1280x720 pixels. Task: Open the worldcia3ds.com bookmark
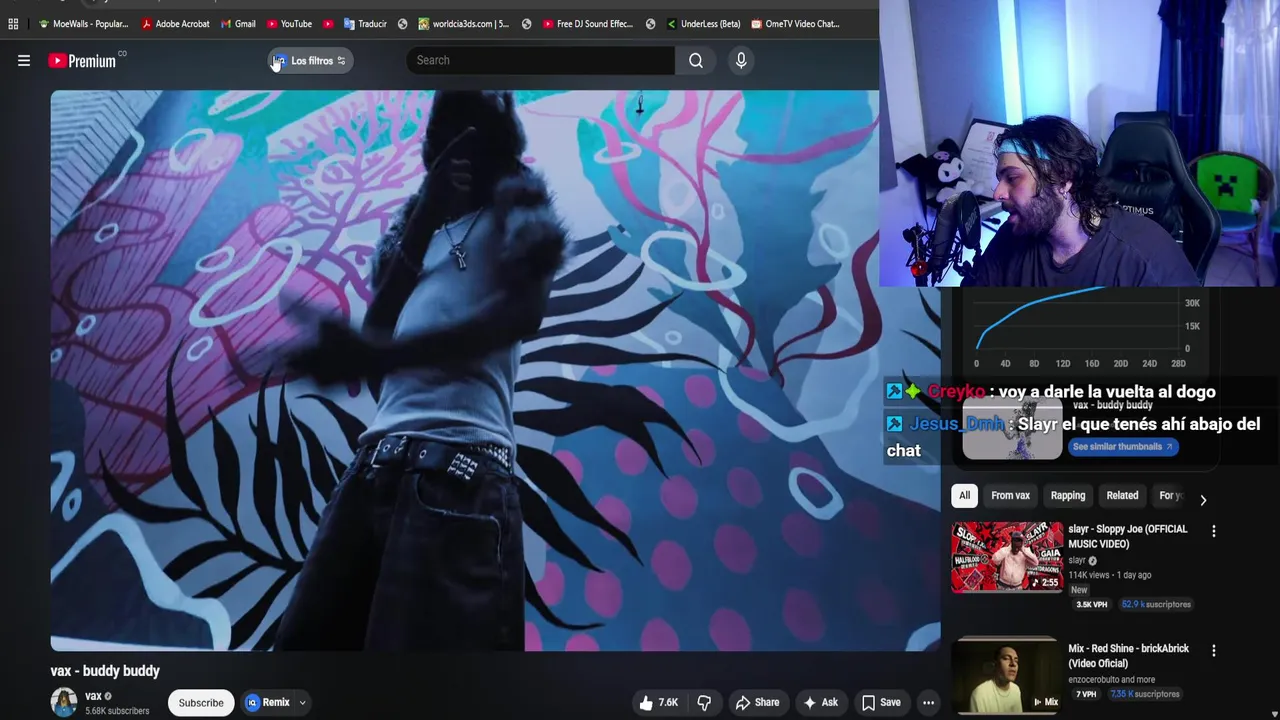464,24
